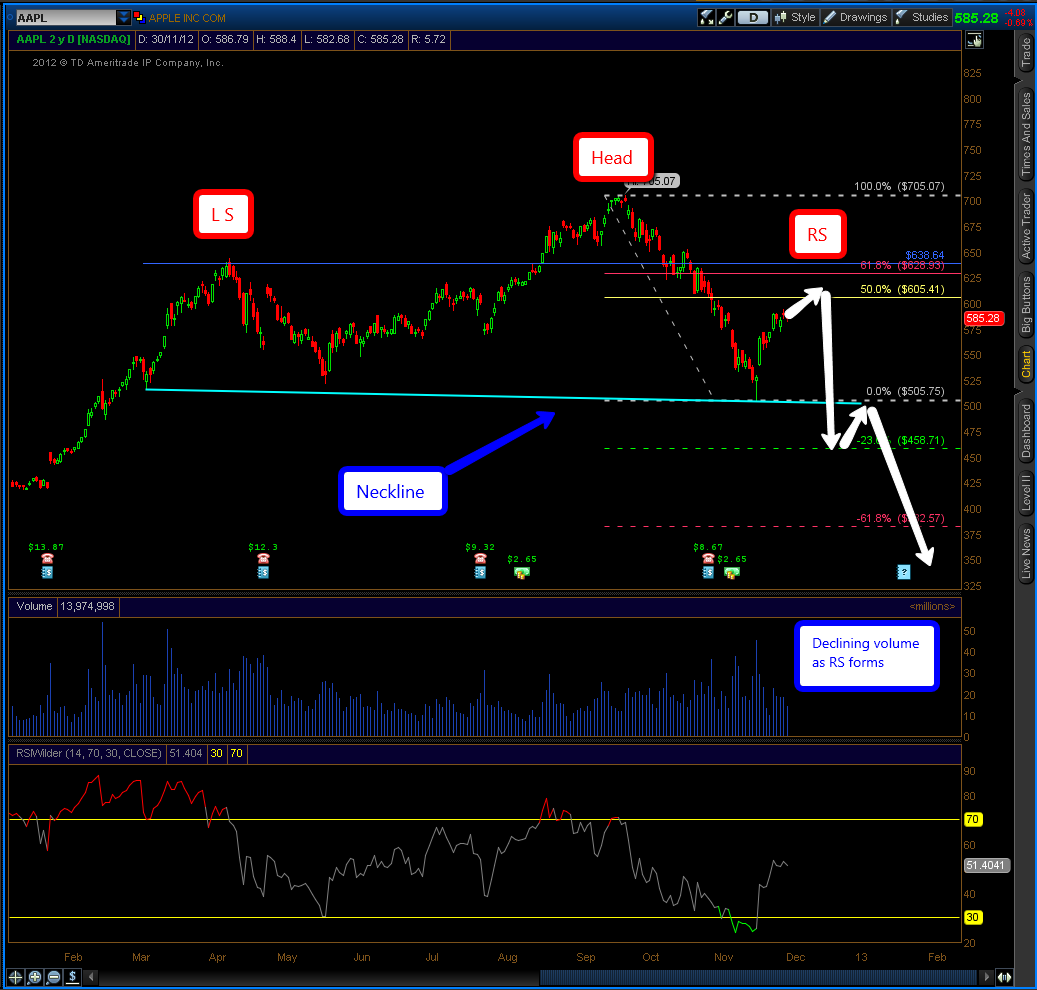Open the Level II side tab
The image size is (1037, 990).
tap(1026, 492)
